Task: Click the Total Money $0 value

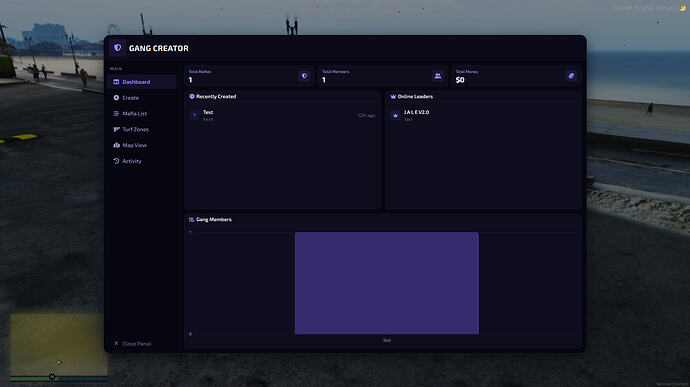Action: (x=460, y=80)
